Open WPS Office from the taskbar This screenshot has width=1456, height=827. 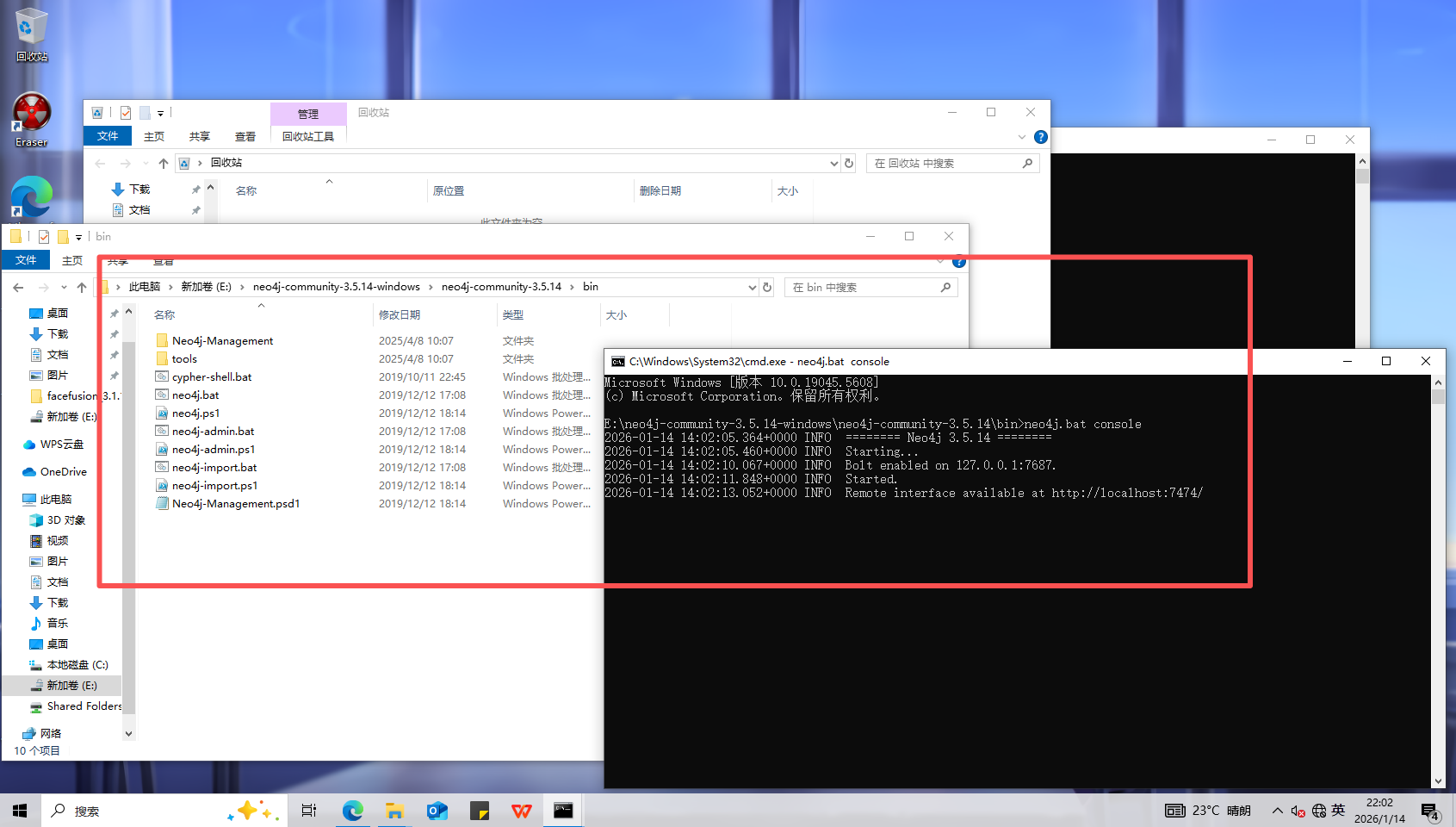click(521, 811)
